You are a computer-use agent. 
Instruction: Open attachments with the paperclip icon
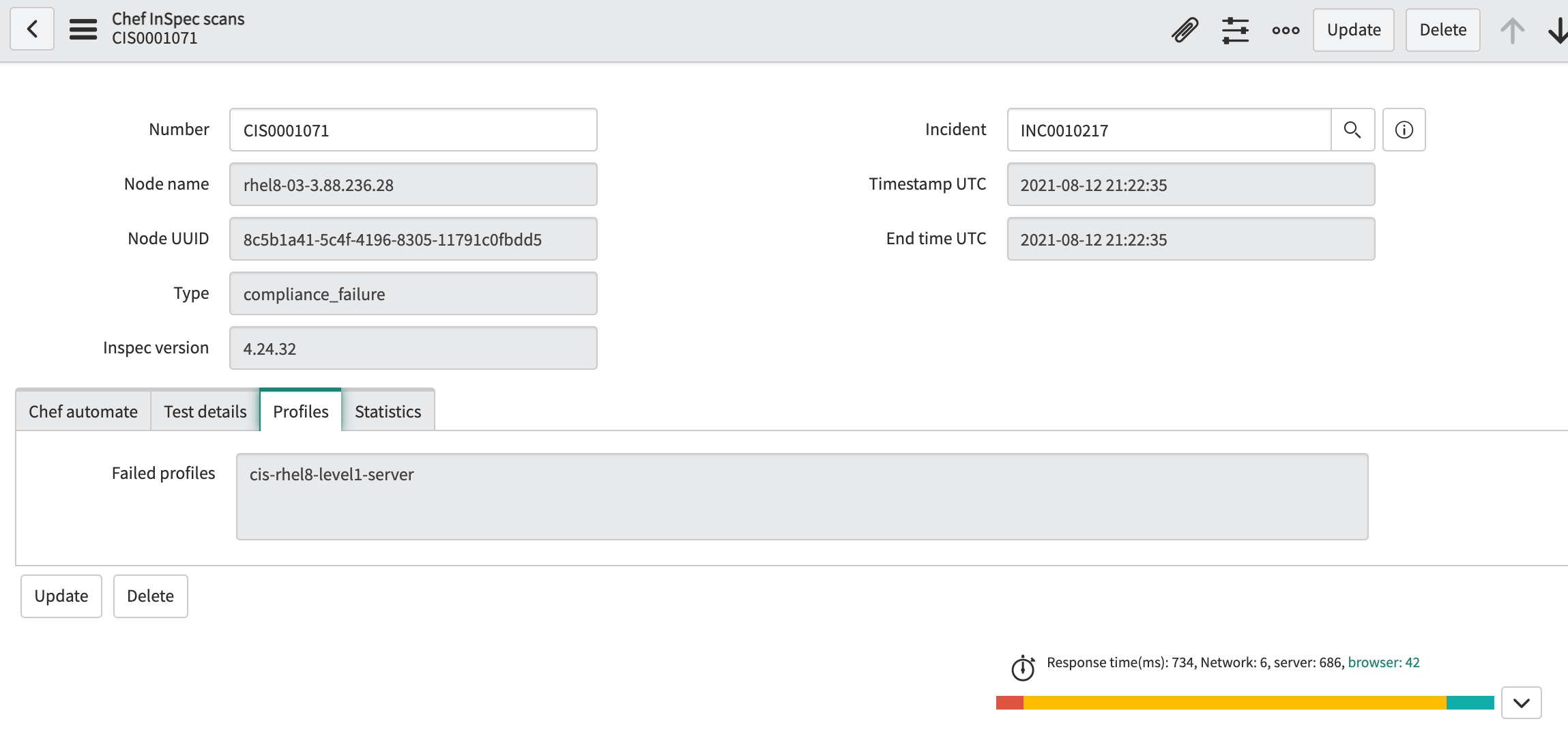(x=1185, y=30)
